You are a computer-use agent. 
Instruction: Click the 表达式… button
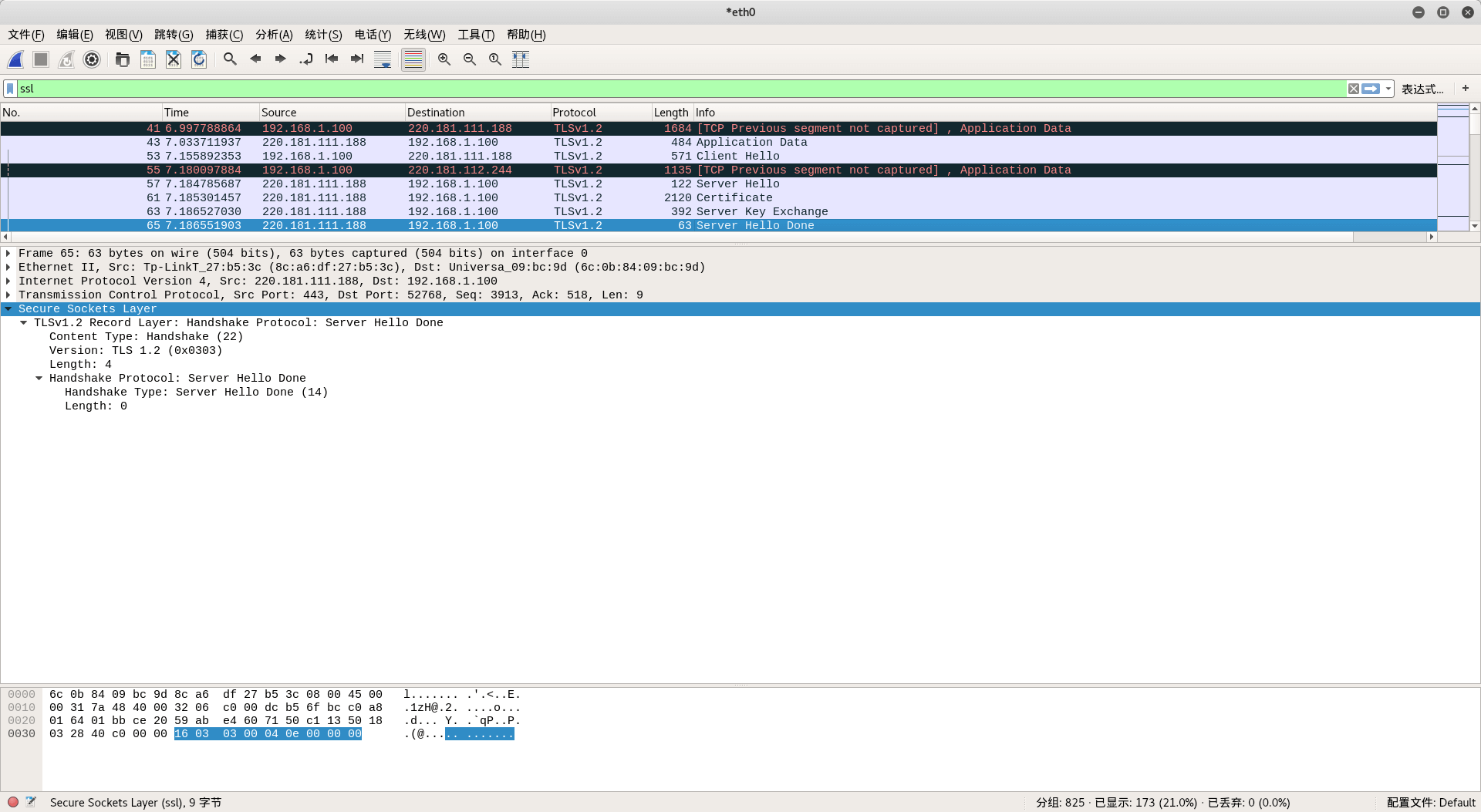(x=1422, y=89)
